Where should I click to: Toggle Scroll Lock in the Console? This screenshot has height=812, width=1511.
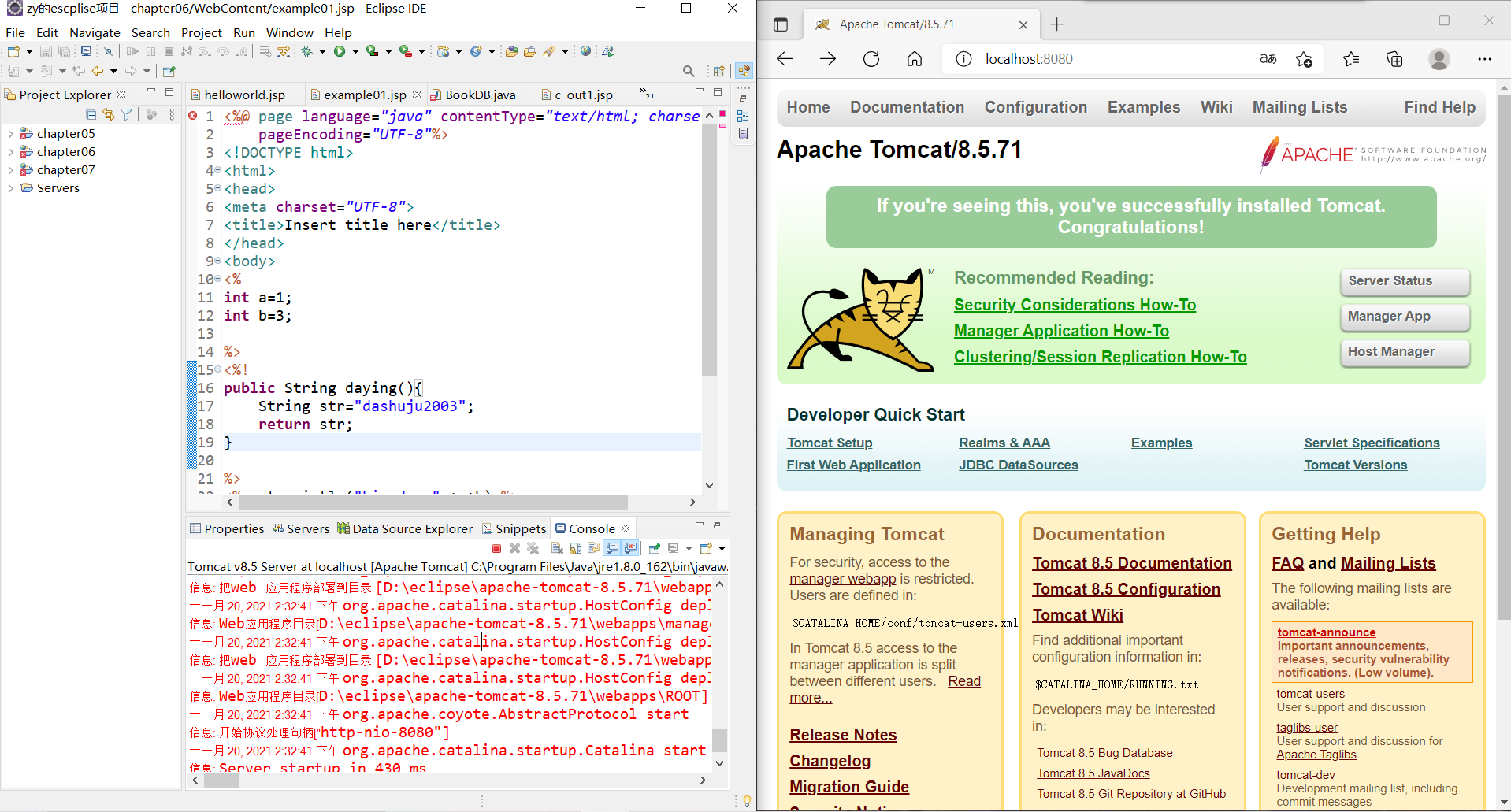(x=576, y=548)
